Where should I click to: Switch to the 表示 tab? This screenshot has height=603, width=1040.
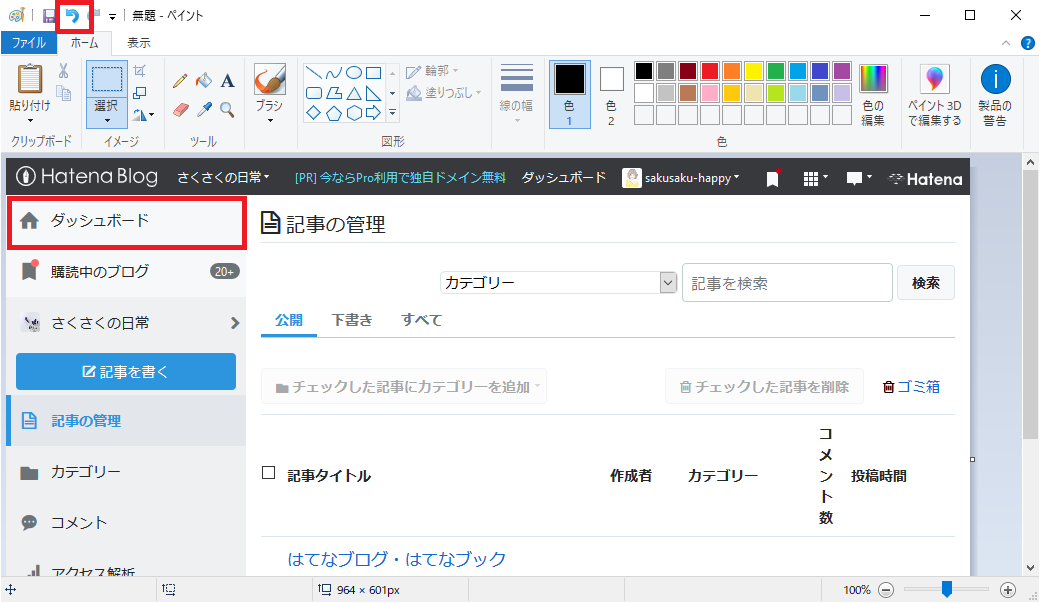click(x=138, y=43)
